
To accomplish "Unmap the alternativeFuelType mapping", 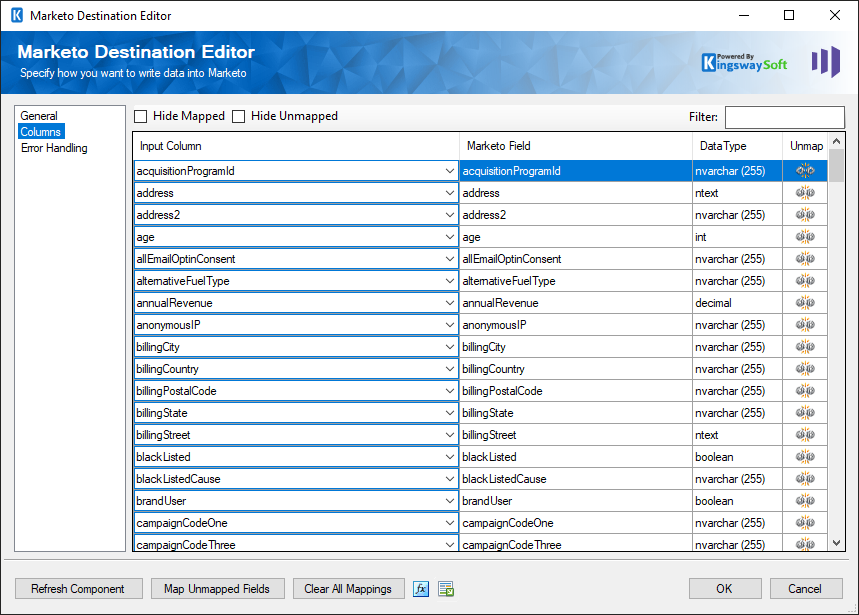I will tap(805, 281).
